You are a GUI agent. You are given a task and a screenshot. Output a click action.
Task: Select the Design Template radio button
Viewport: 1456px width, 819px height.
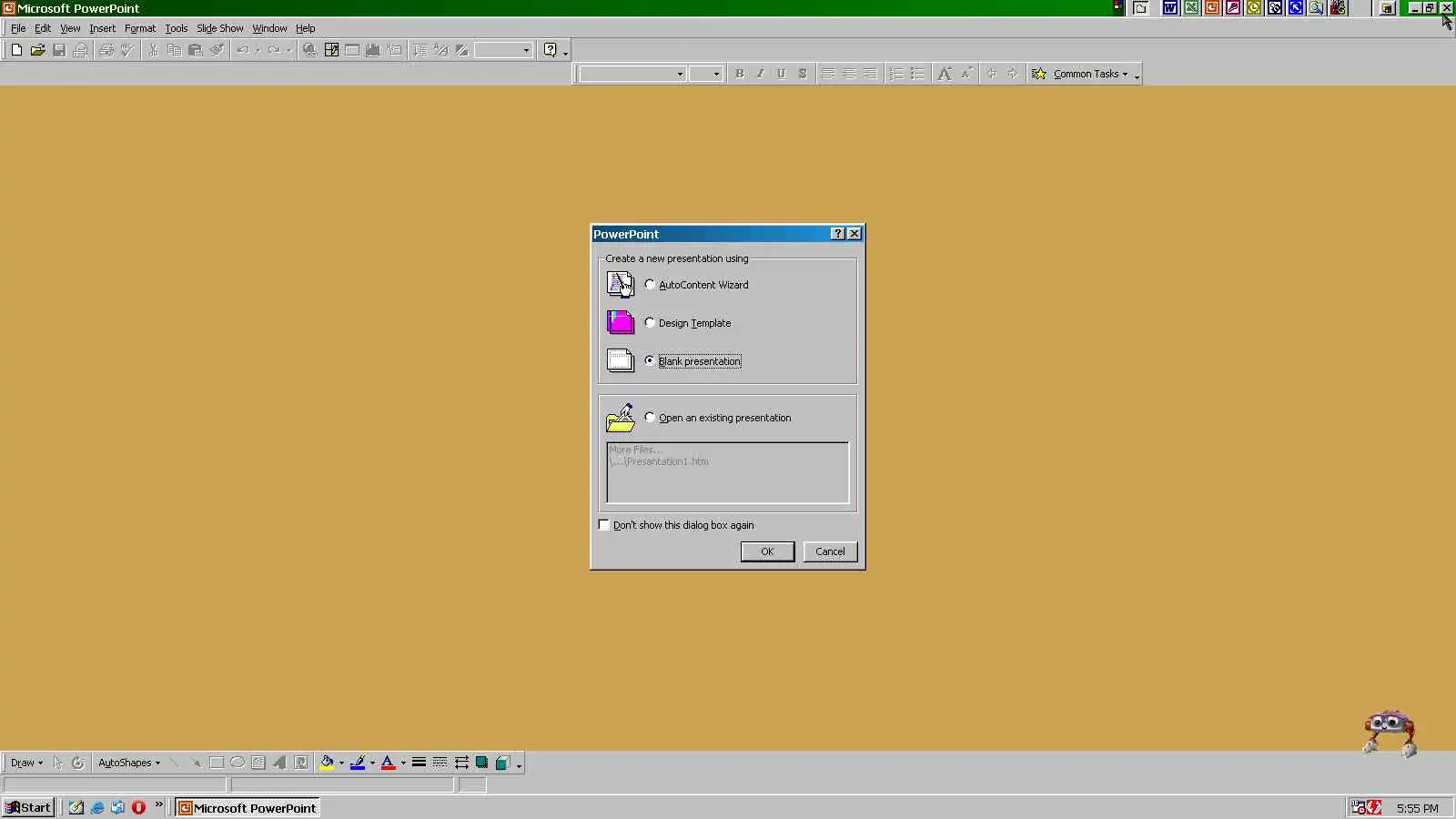click(x=650, y=323)
